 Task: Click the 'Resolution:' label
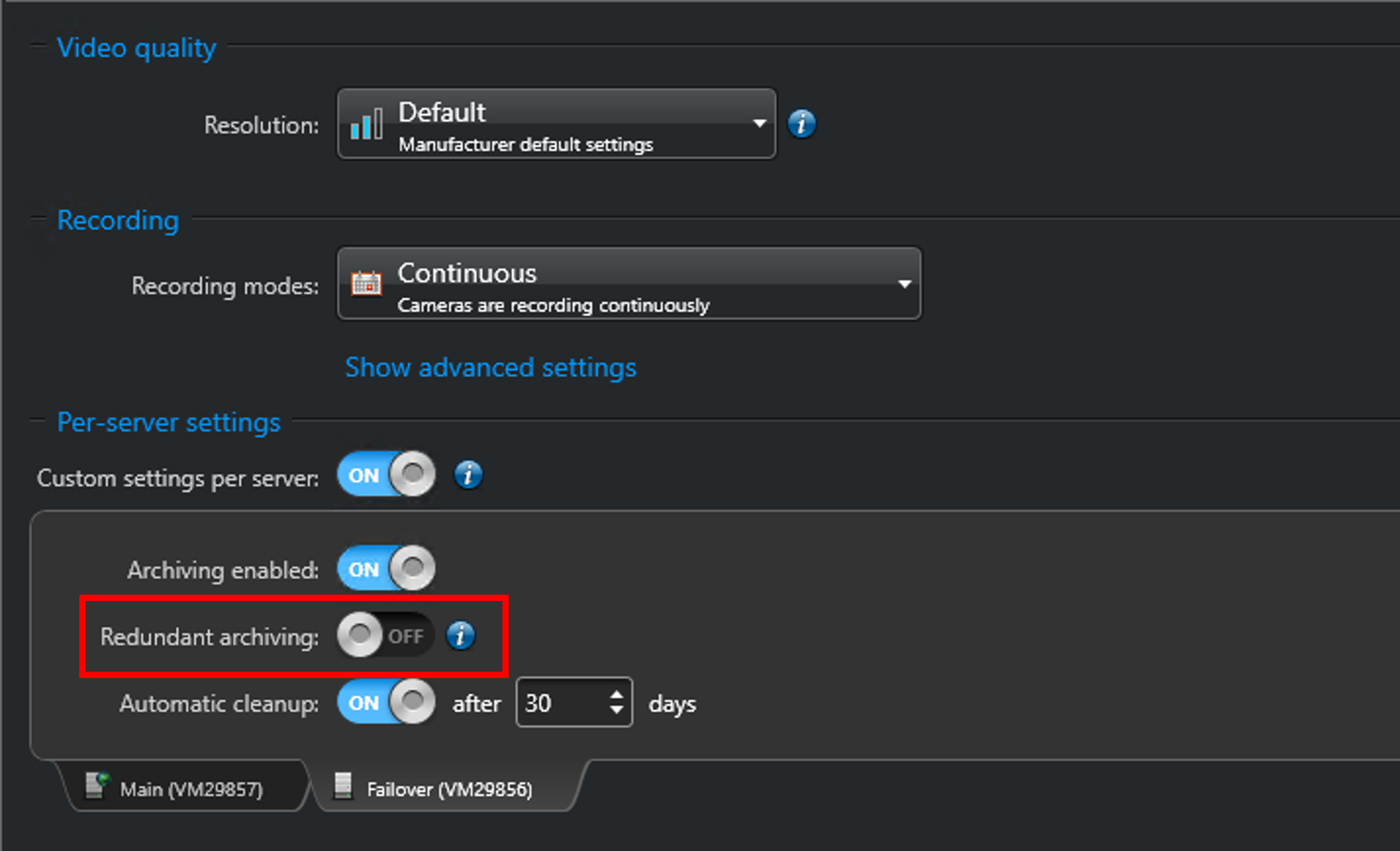[x=262, y=125]
